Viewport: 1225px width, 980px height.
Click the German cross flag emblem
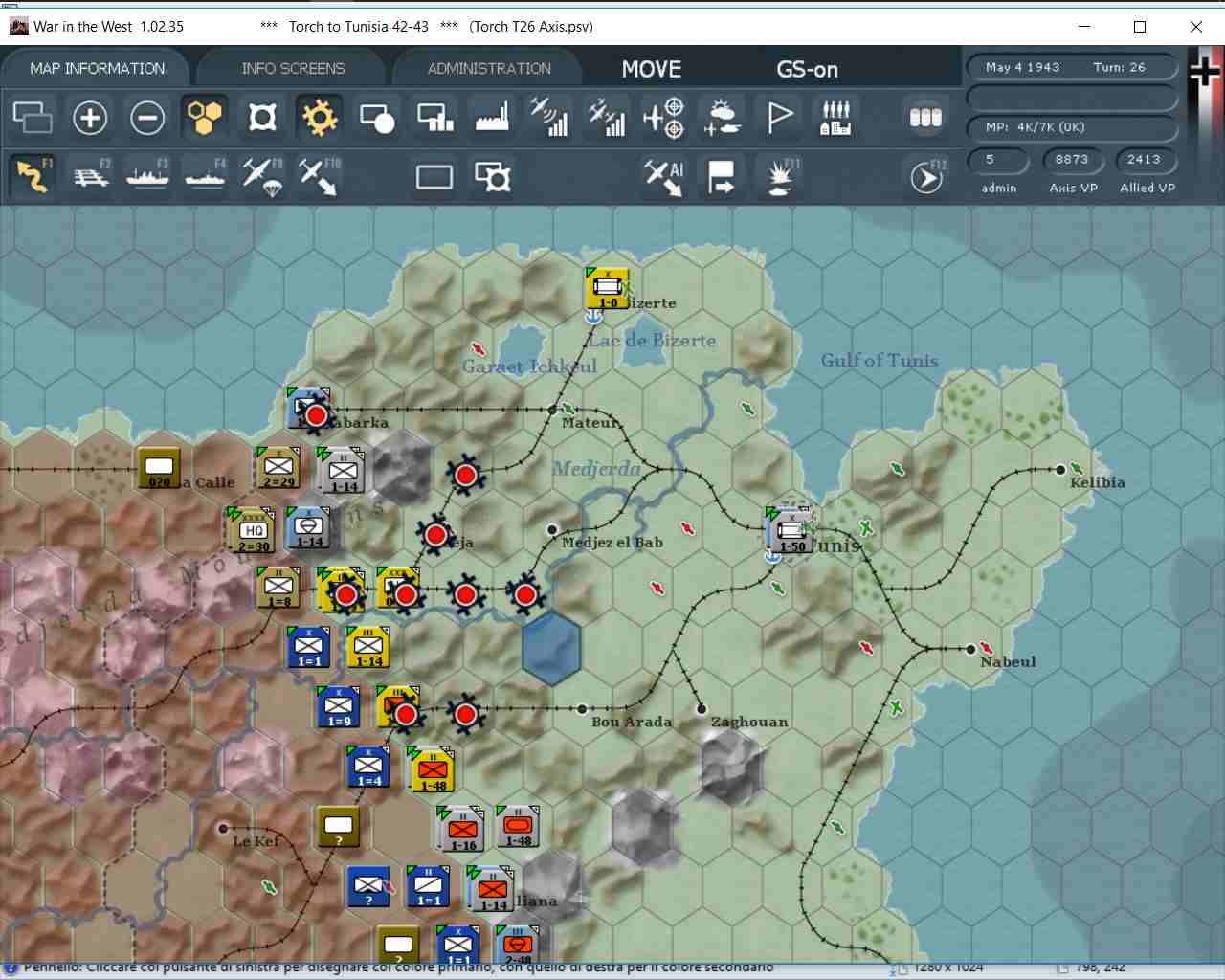[x=1205, y=72]
